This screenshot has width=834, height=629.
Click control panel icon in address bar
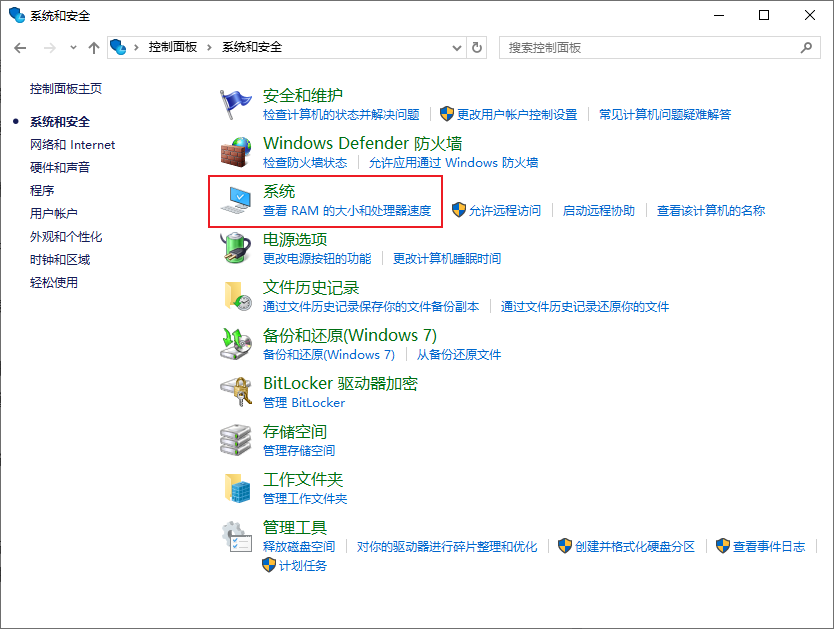(118, 47)
